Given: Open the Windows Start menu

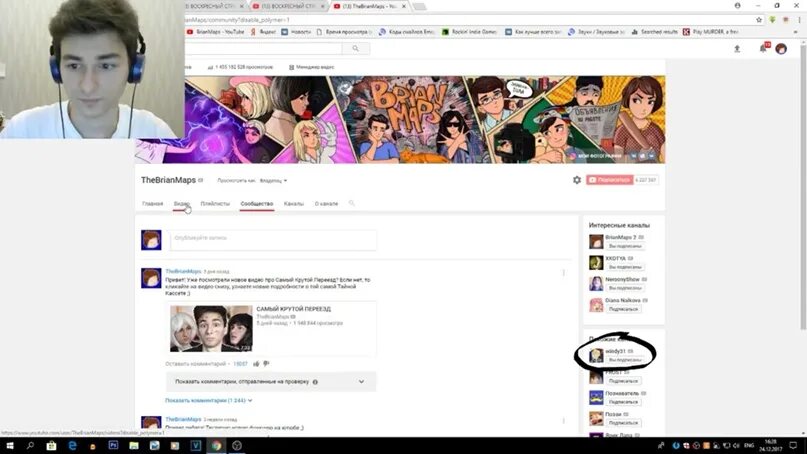Looking at the screenshot, I should coord(10,445).
